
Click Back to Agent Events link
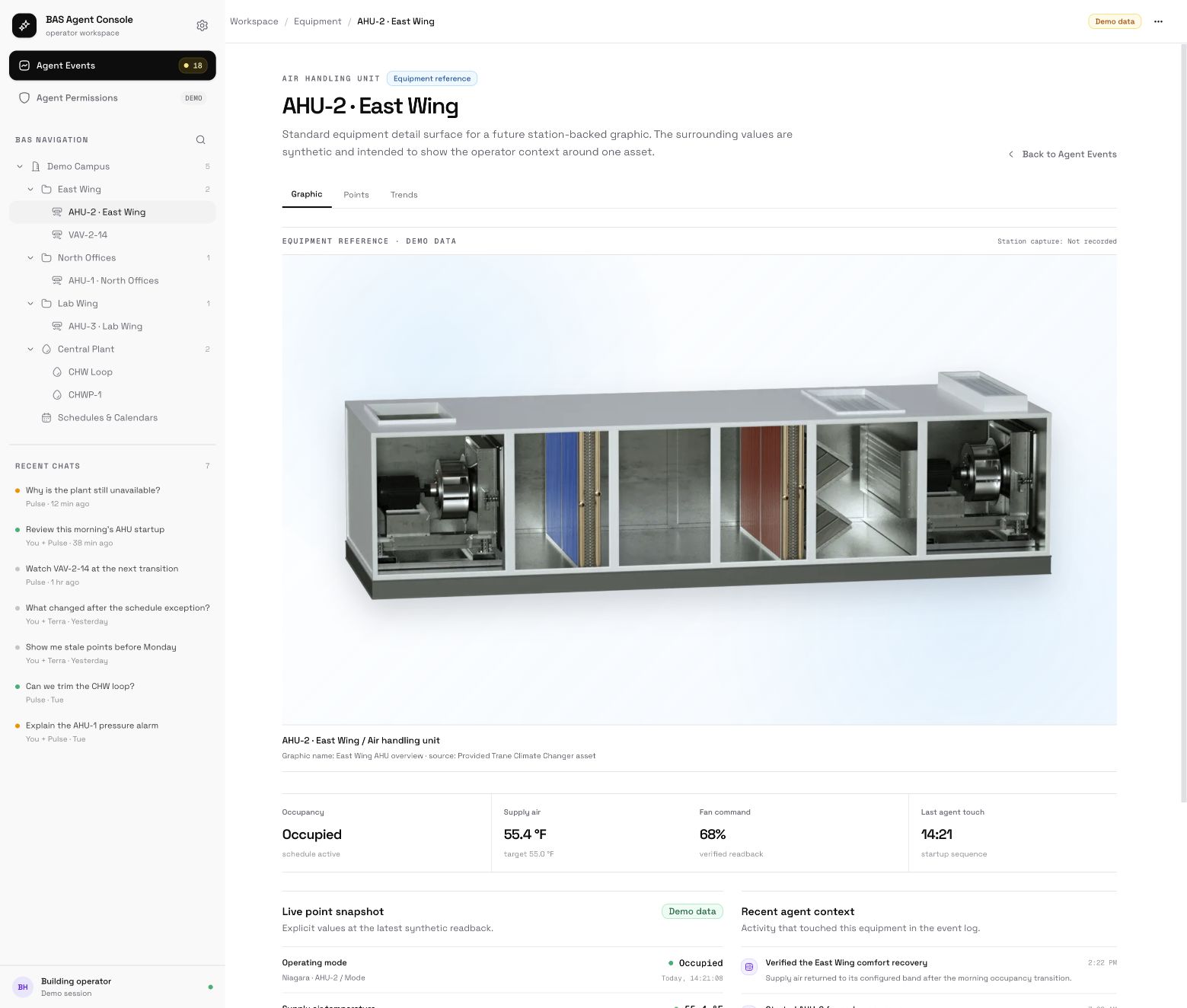(1062, 155)
